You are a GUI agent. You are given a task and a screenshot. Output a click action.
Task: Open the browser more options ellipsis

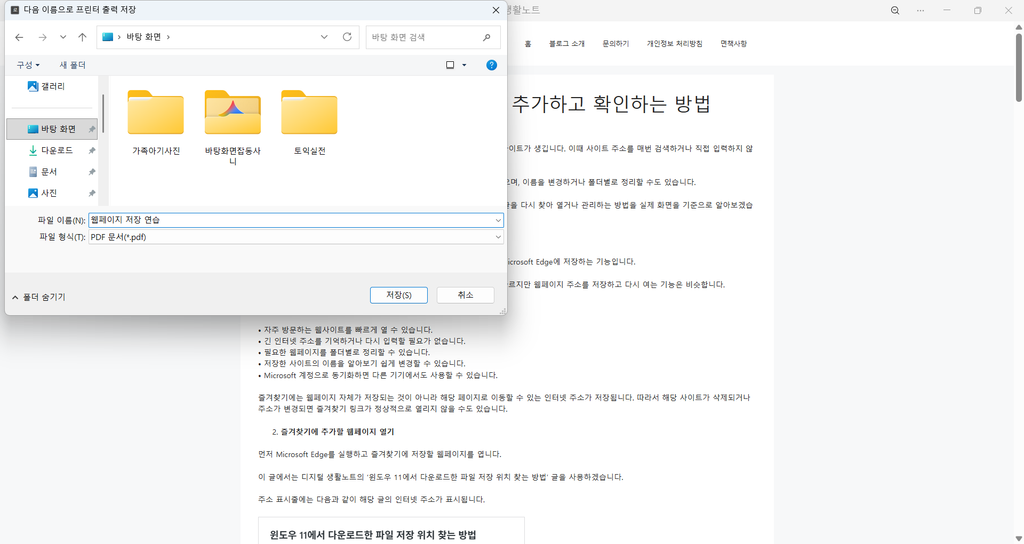click(x=920, y=10)
